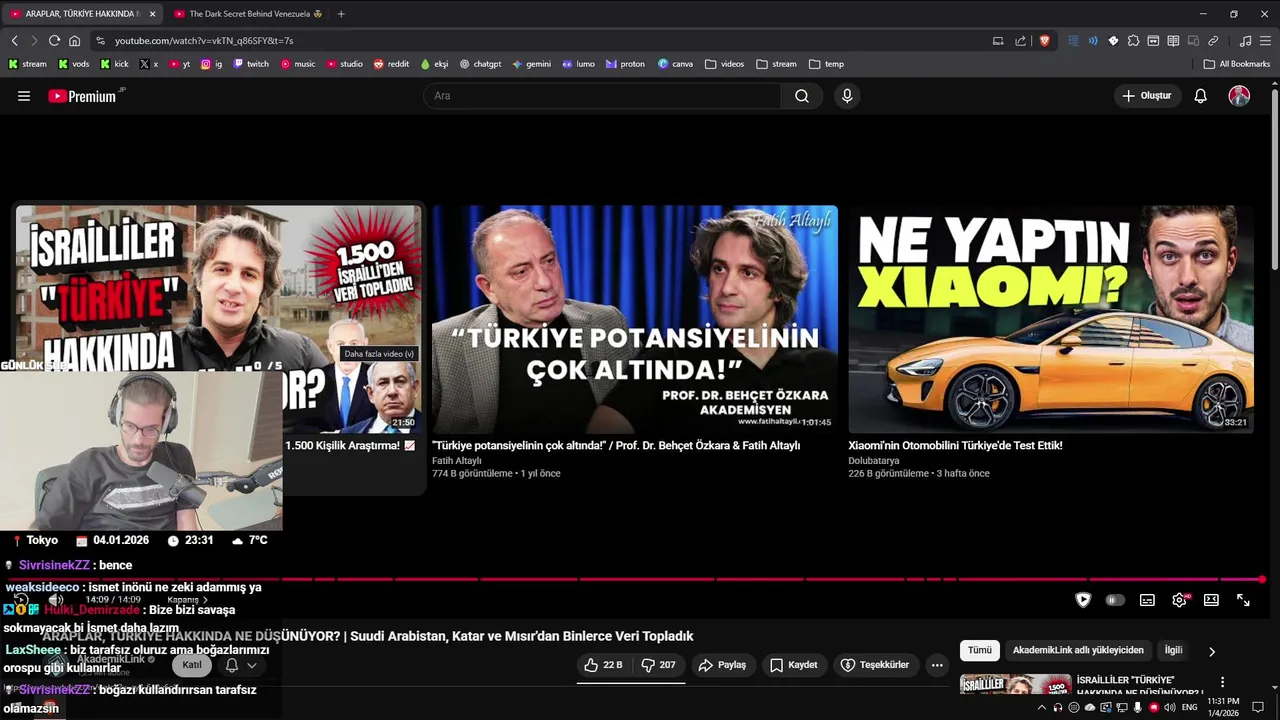The image size is (1280, 720).
Task: Open the stream bookmark folder
Action: click(777, 64)
